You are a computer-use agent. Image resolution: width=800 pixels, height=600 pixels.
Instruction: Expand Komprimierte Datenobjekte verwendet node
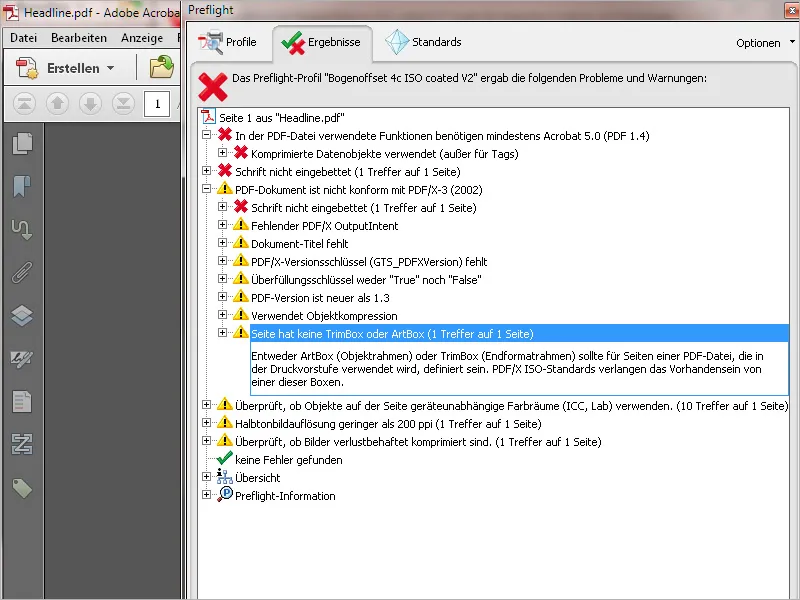click(222, 153)
